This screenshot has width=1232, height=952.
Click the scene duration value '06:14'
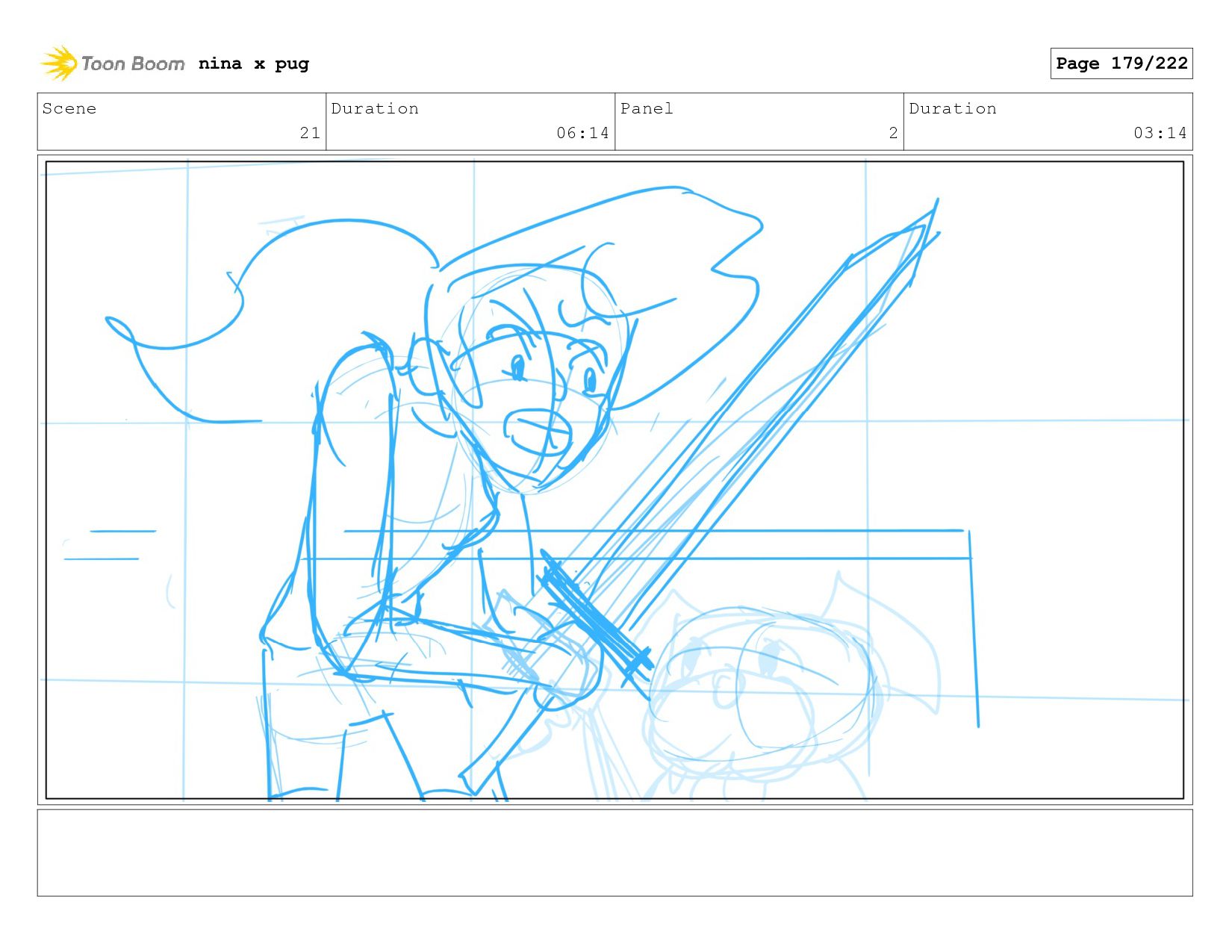582,133
